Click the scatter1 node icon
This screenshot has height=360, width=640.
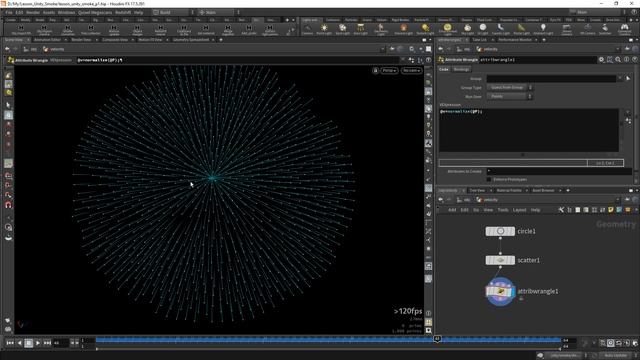click(500, 260)
